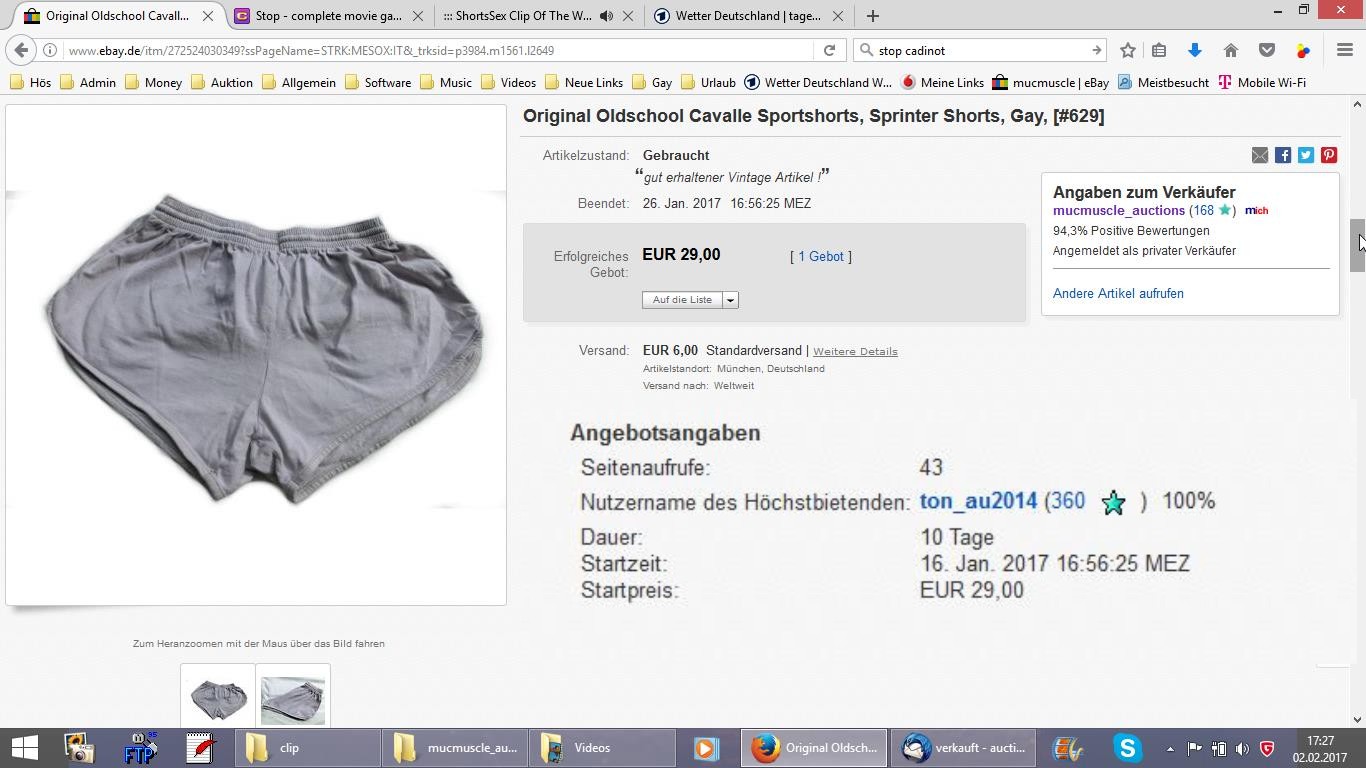Expand the 'Auf die Liste' dropdown arrow
This screenshot has height=768, width=1366.
[x=731, y=300]
